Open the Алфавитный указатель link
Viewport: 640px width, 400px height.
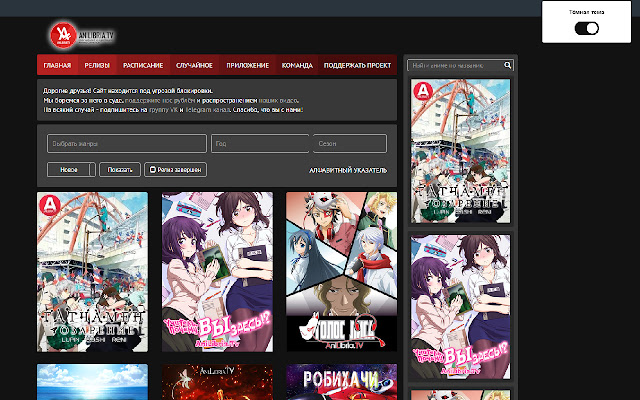[x=348, y=170]
